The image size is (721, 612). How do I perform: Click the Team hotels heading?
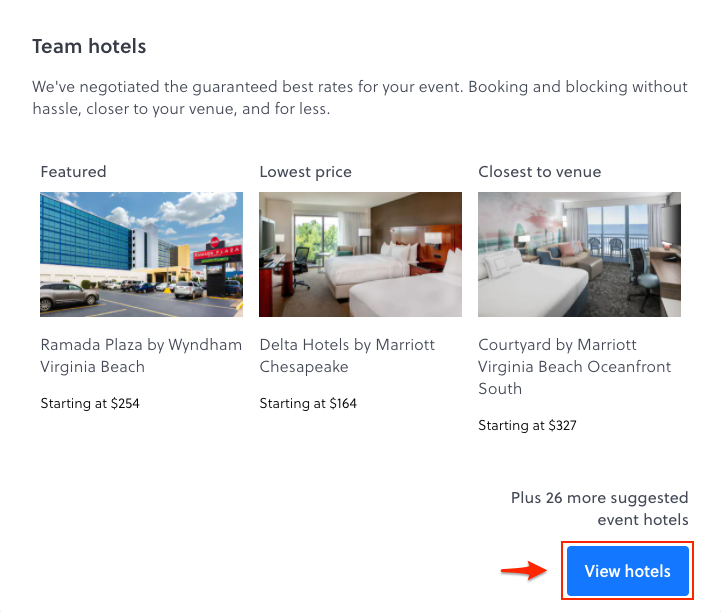point(89,46)
